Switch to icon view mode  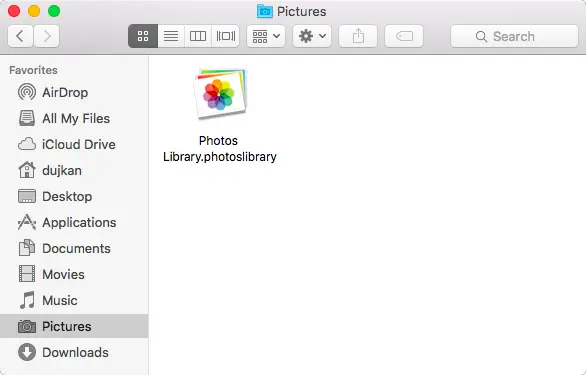(143, 36)
